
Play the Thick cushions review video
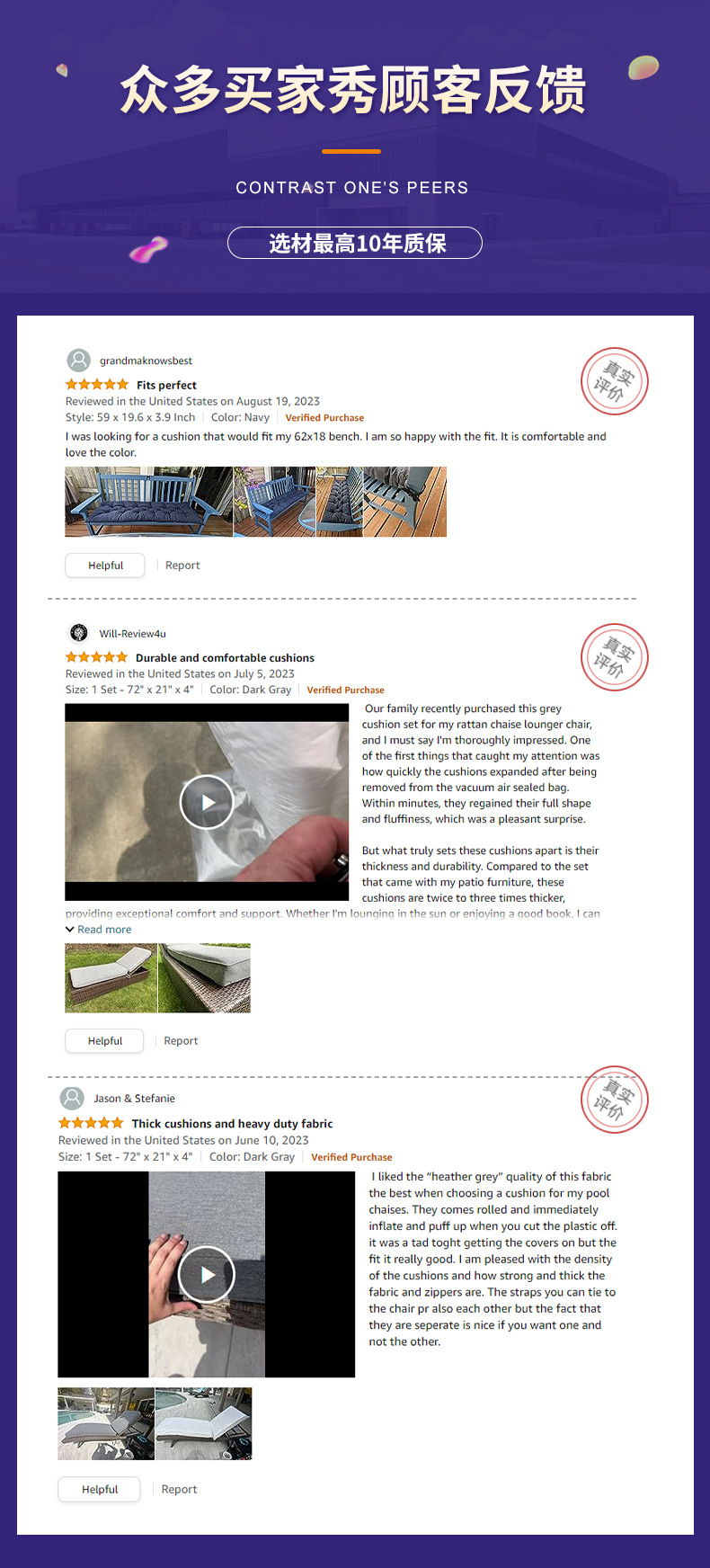[x=207, y=1274]
